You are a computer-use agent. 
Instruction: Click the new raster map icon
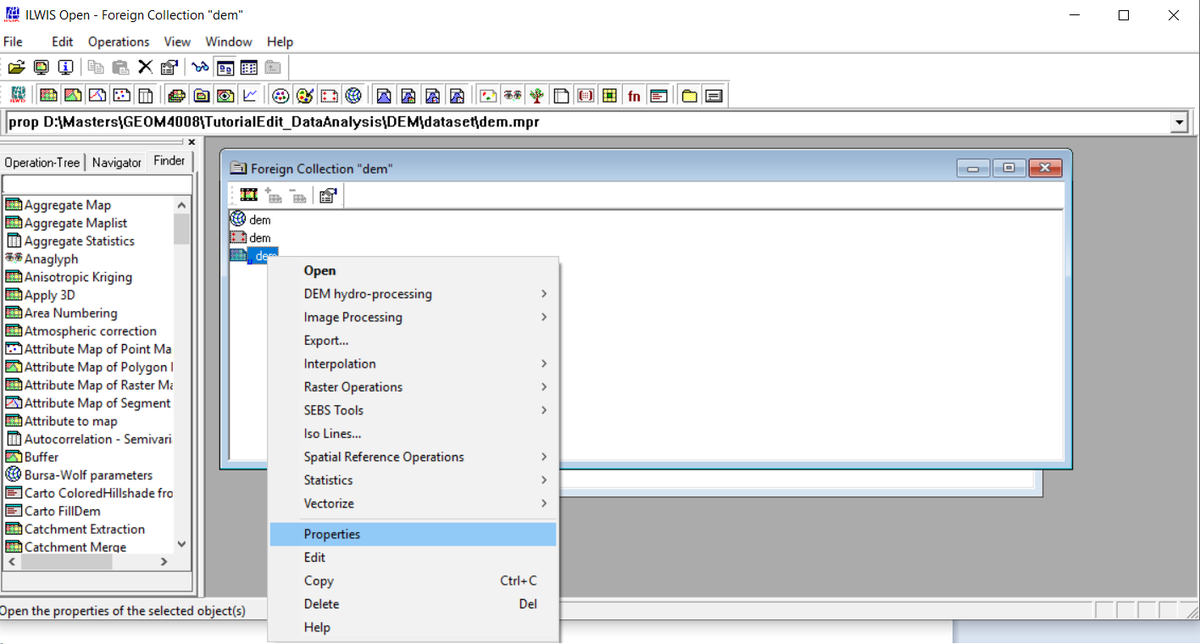coord(48,96)
